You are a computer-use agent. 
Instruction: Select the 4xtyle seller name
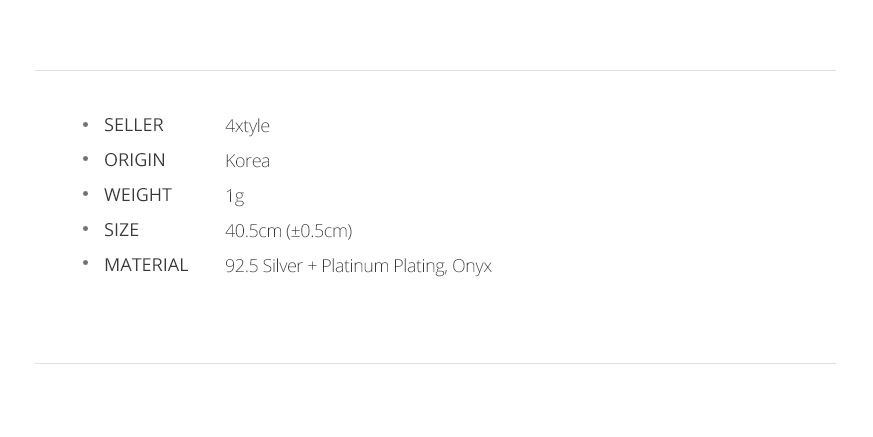(247, 126)
